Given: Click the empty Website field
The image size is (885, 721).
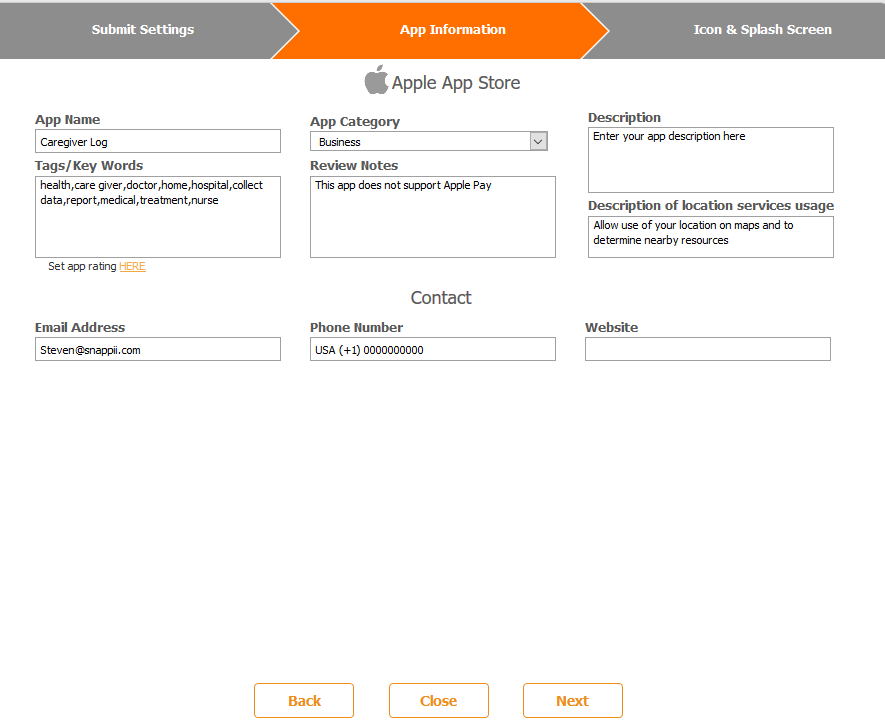Looking at the screenshot, I should click(x=708, y=349).
